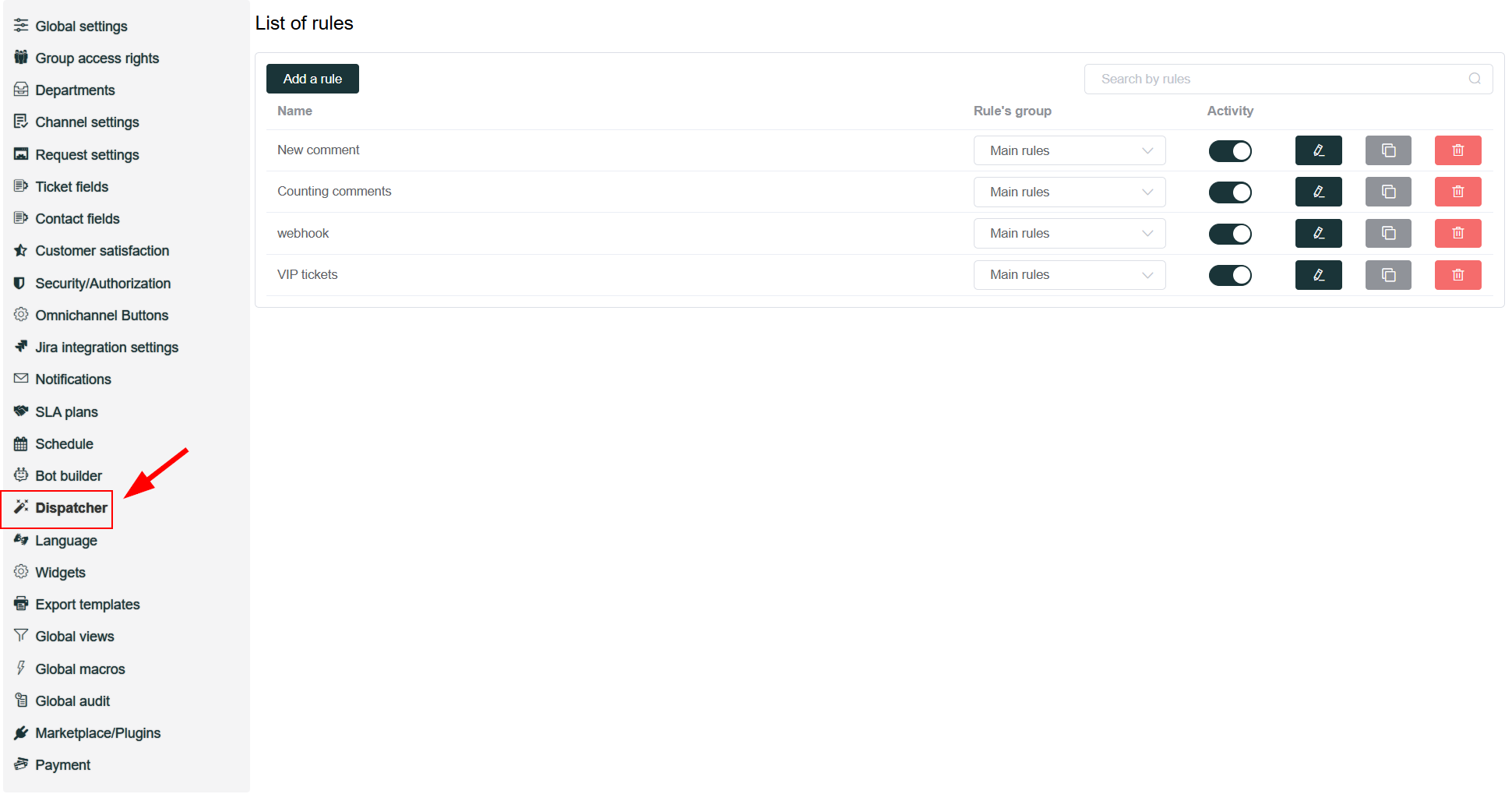Click the Add a rule button
The width and height of the screenshot is (1512, 794).
[312, 79]
